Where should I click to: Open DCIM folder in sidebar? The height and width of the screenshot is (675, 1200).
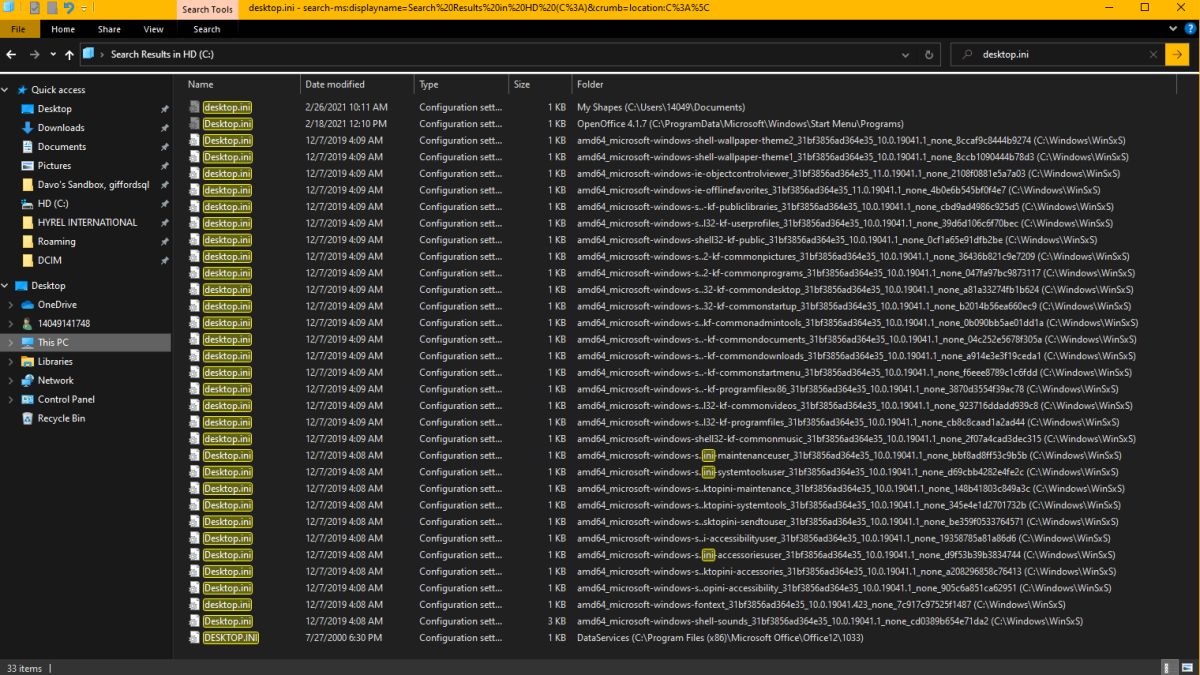pyautogui.click(x=50, y=260)
